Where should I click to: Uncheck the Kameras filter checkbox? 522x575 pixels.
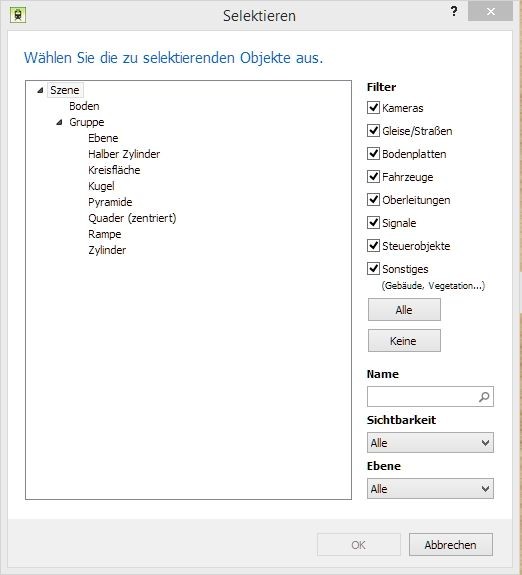(373, 108)
